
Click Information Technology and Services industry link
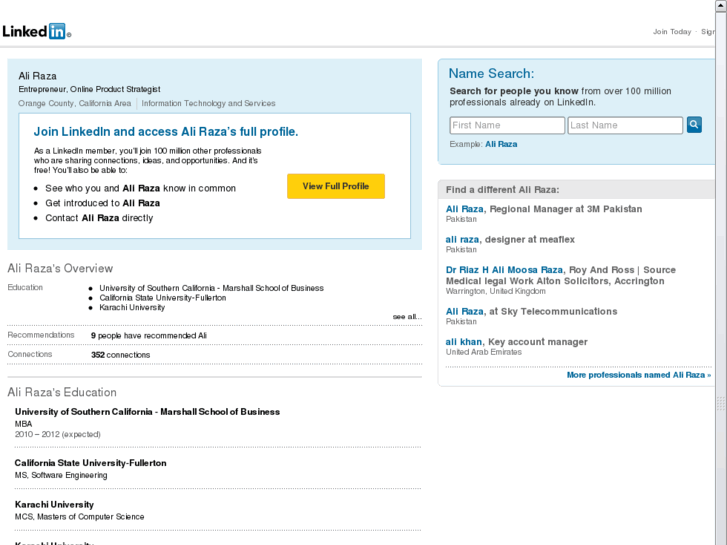208,103
